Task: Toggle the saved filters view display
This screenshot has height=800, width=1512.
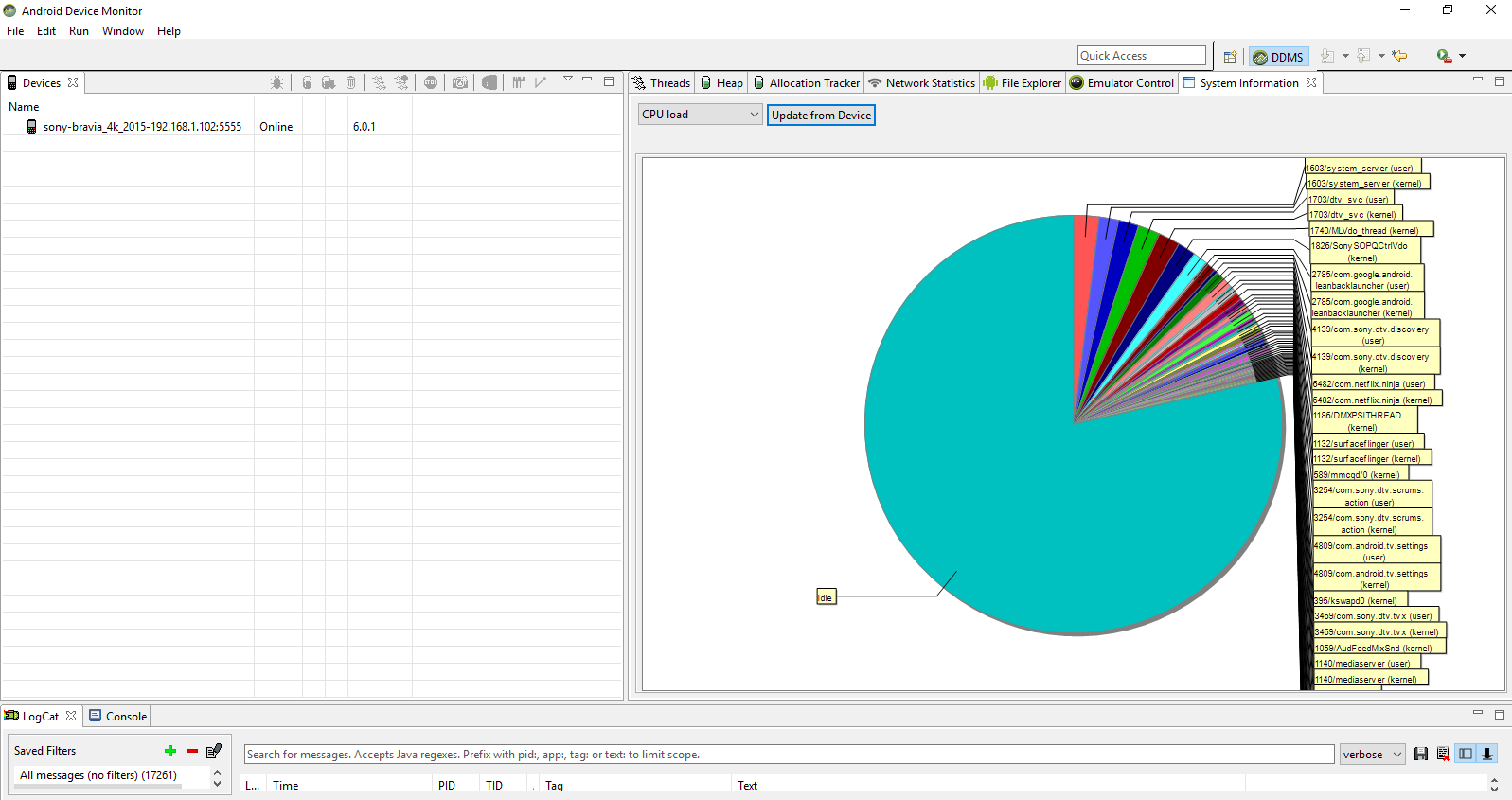Action: (1466, 755)
